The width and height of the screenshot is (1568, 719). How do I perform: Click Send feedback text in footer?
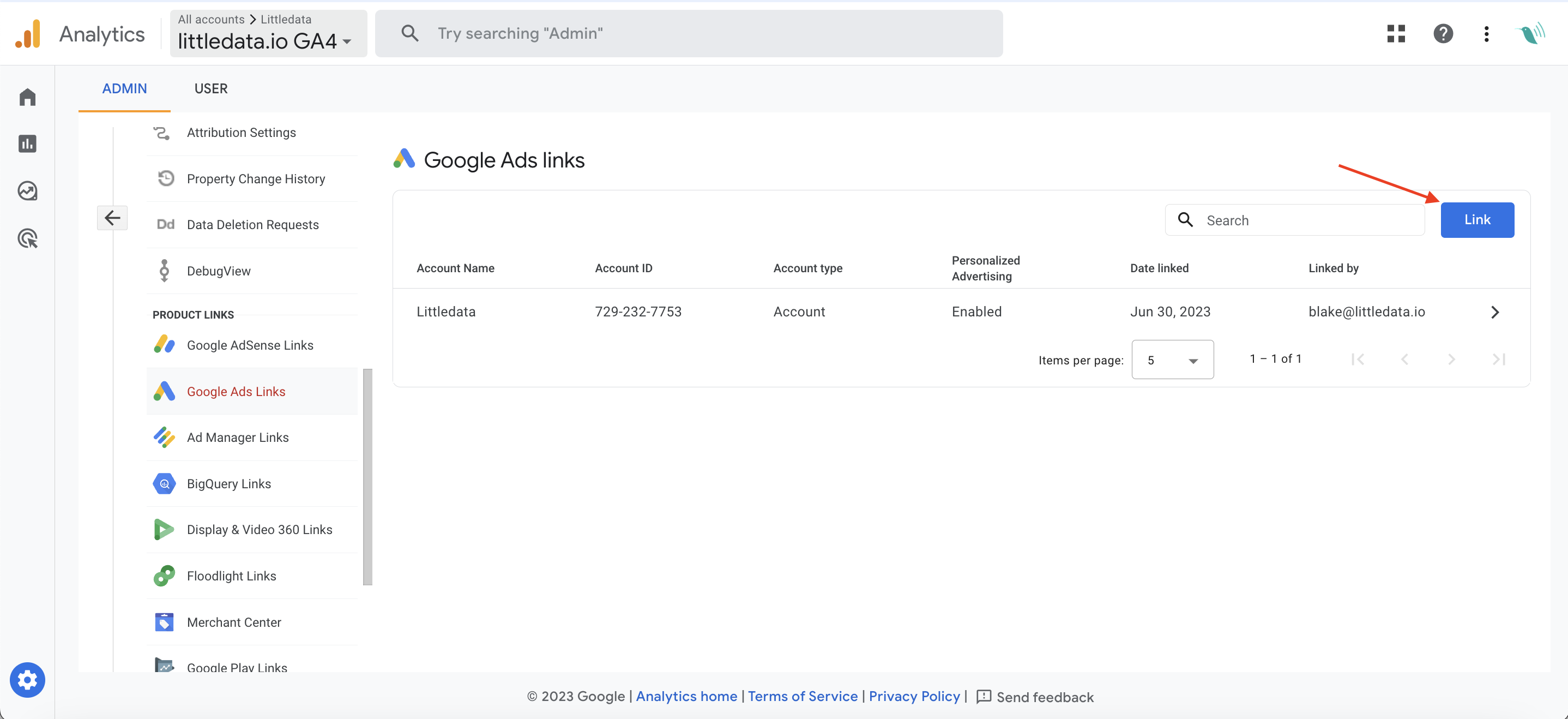click(x=1045, y=697)
